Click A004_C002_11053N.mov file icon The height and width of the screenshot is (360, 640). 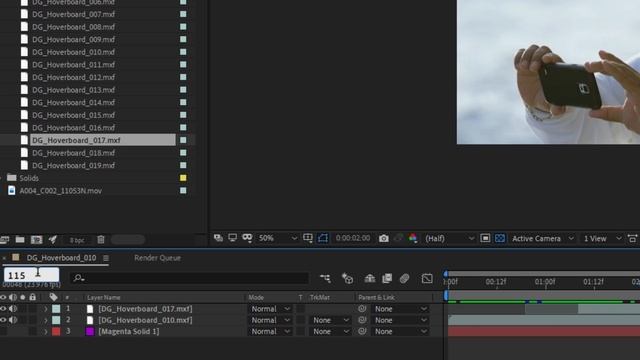pyautogui.click(x=11, y=191)
